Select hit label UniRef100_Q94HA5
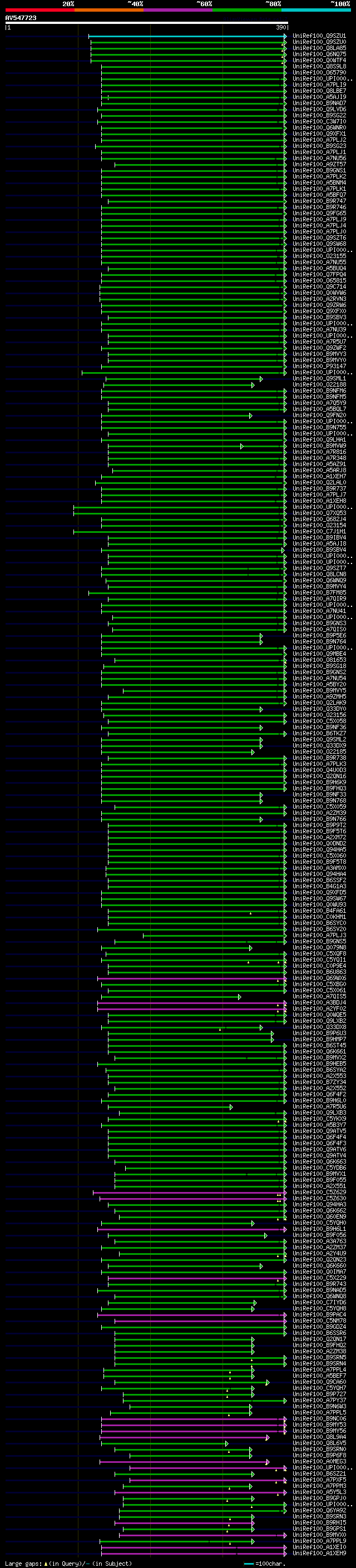The width and height of the screenshot is (356, 1568). pyautogui.click(x=319, y=850)
